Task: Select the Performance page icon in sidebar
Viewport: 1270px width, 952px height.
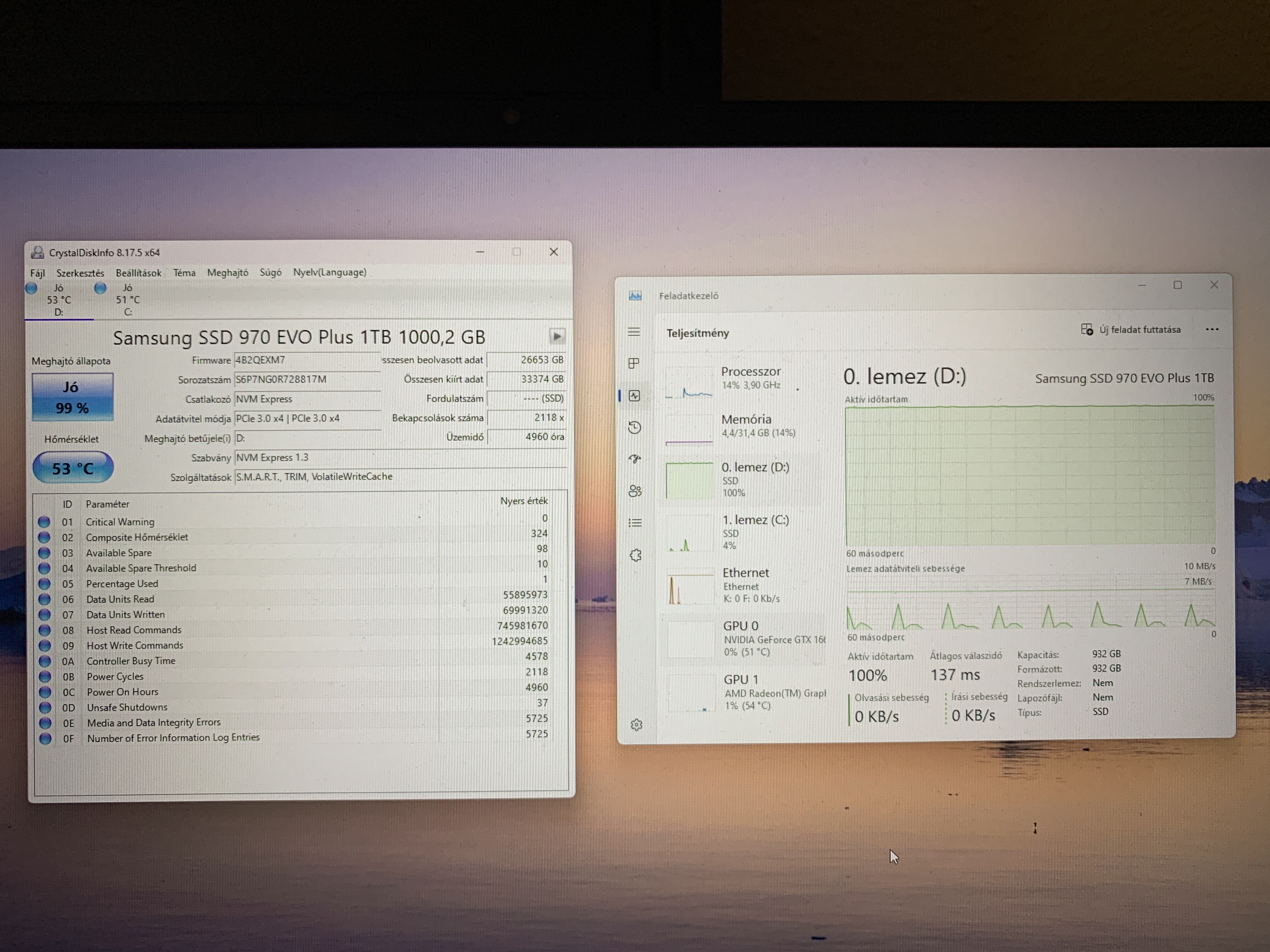Action: pos(634,395)
